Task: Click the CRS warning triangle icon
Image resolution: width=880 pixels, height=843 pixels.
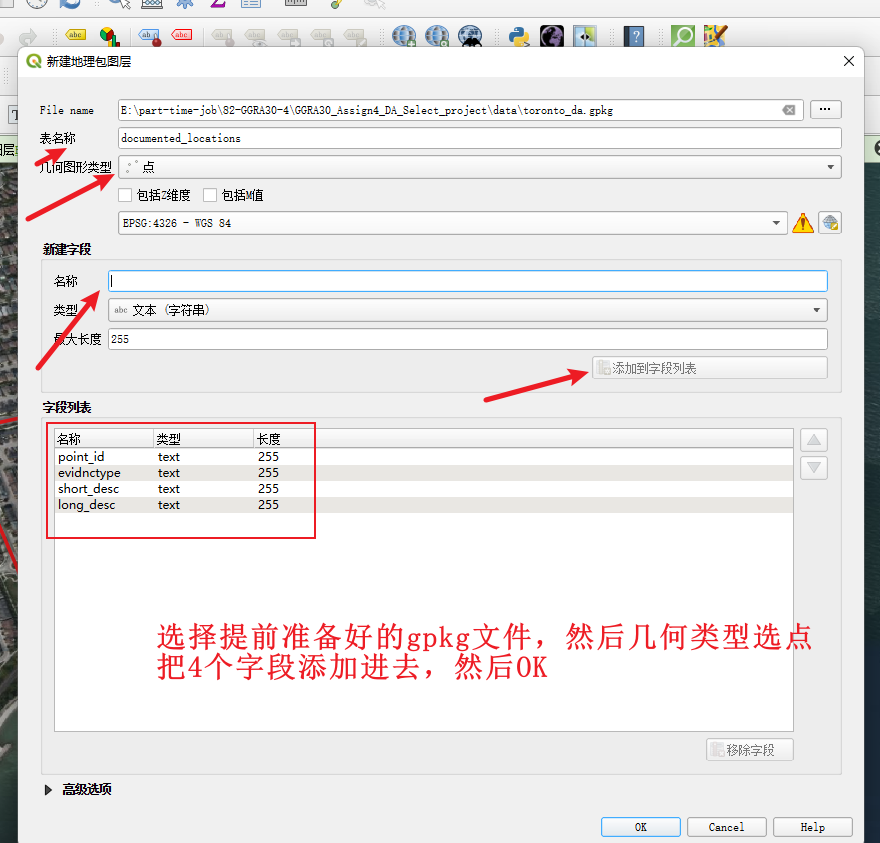Action: pos(803,223)
